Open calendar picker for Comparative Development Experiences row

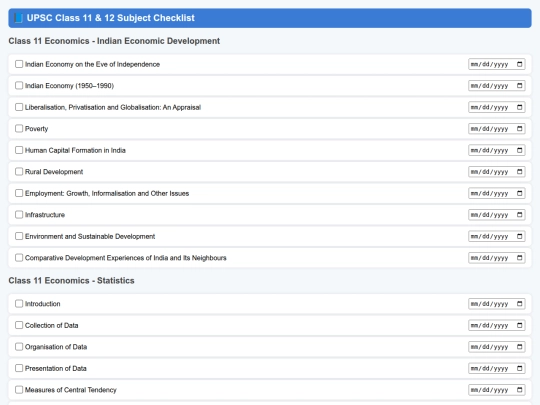pos(520,258)
